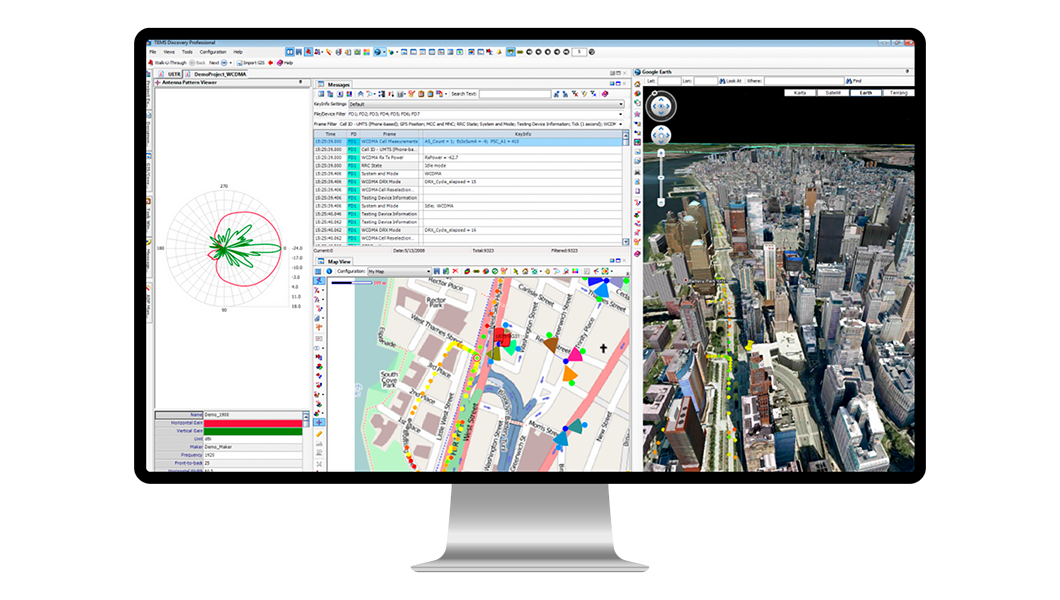
Task: Select the Satellit map type
Action: click(833, 93)
